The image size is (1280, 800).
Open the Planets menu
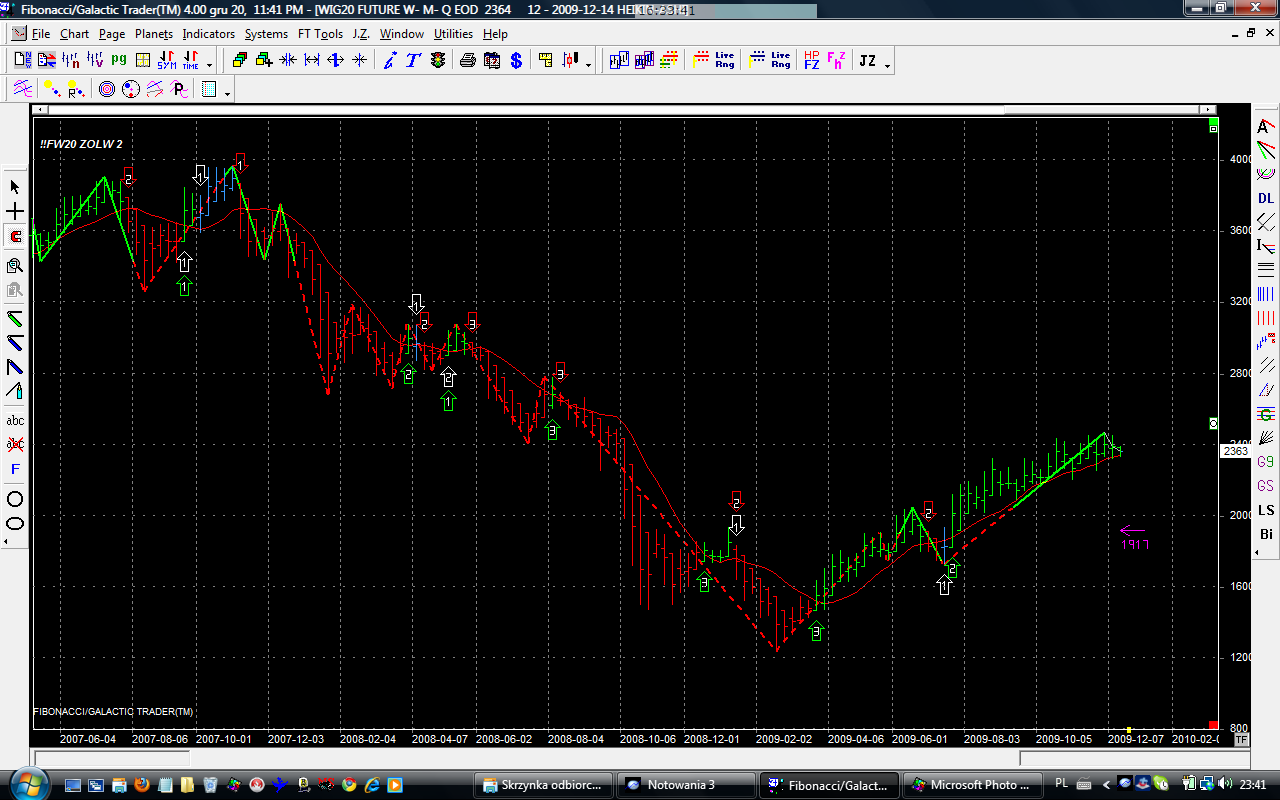(x=154, y=34)
